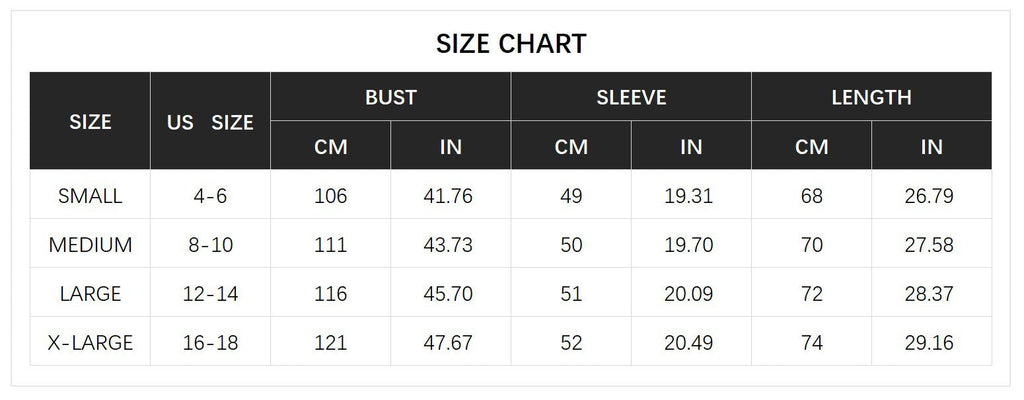Click the 41.76 bust inches value
Screen dimensions: 1024x400
click(448, 196)
